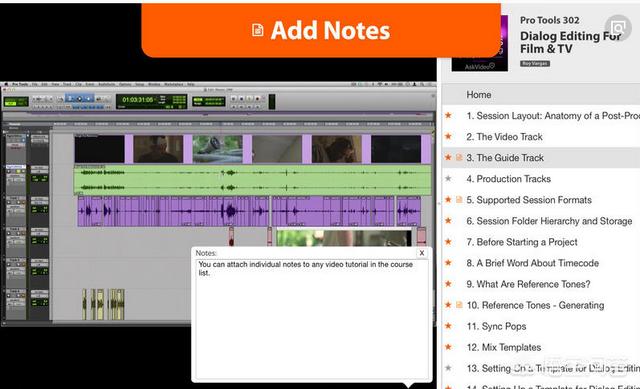Click the expand icon at top right of course header
This screenshot has width=640, height=389.
[618, 28]
